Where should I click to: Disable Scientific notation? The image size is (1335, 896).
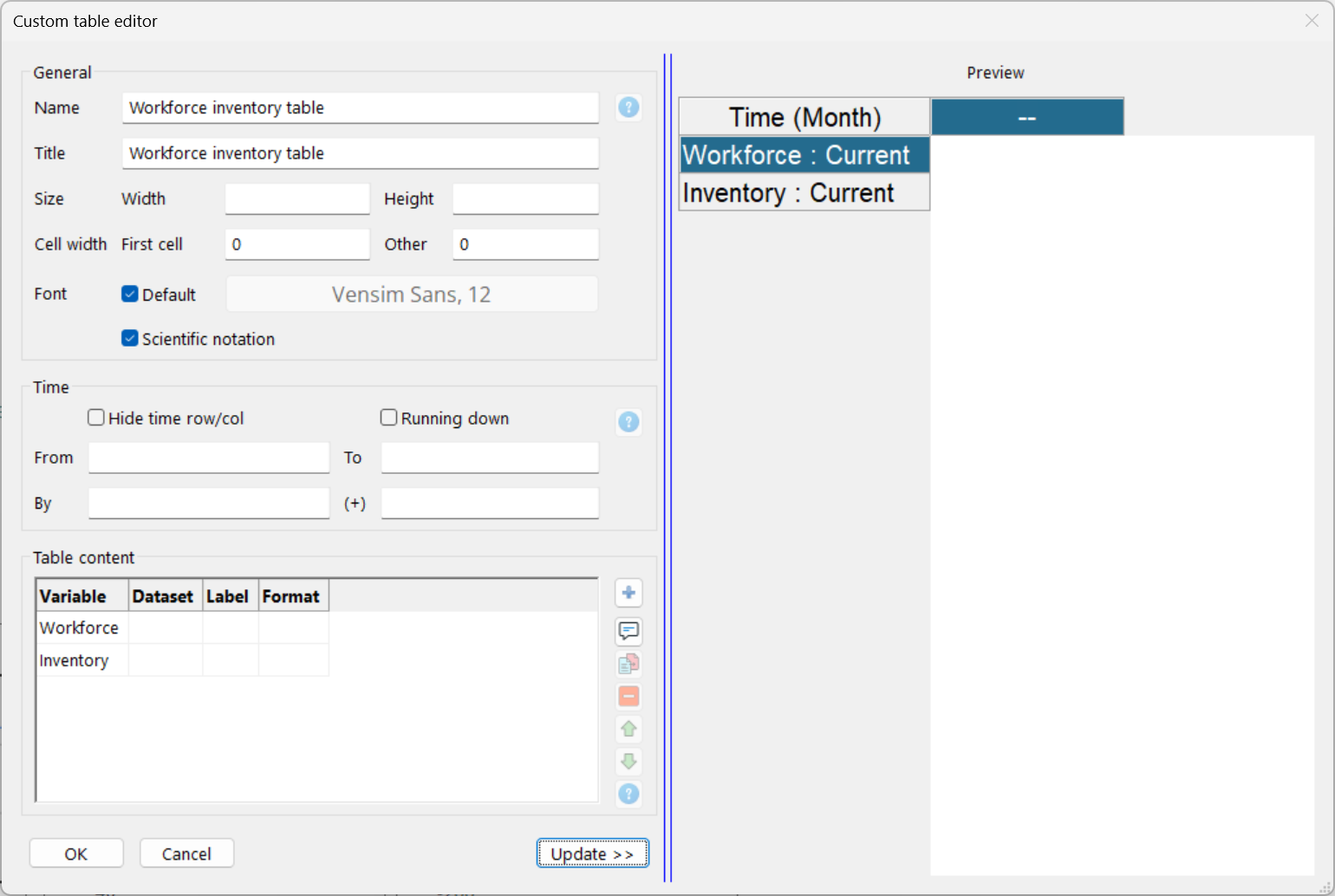click(129, 338)
